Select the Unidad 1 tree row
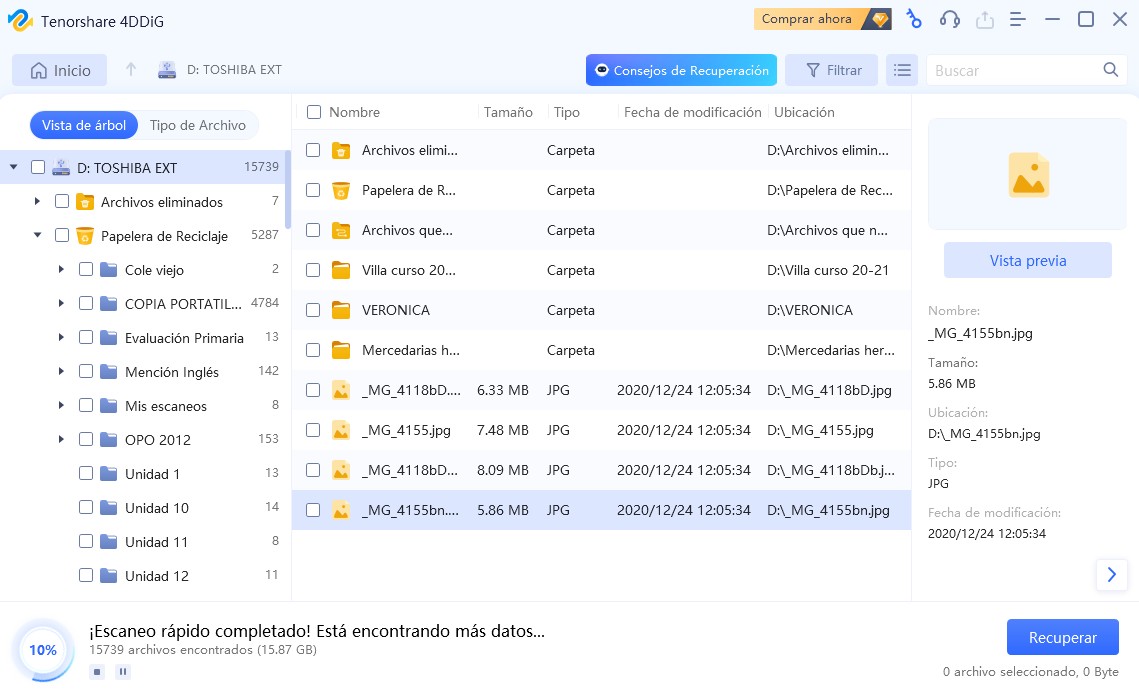 145,474
